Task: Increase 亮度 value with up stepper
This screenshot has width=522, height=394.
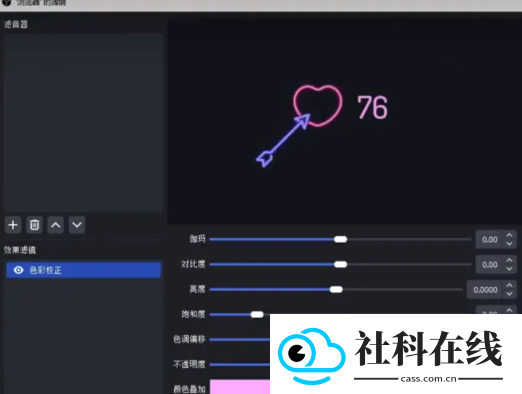Action: point(509,285)
